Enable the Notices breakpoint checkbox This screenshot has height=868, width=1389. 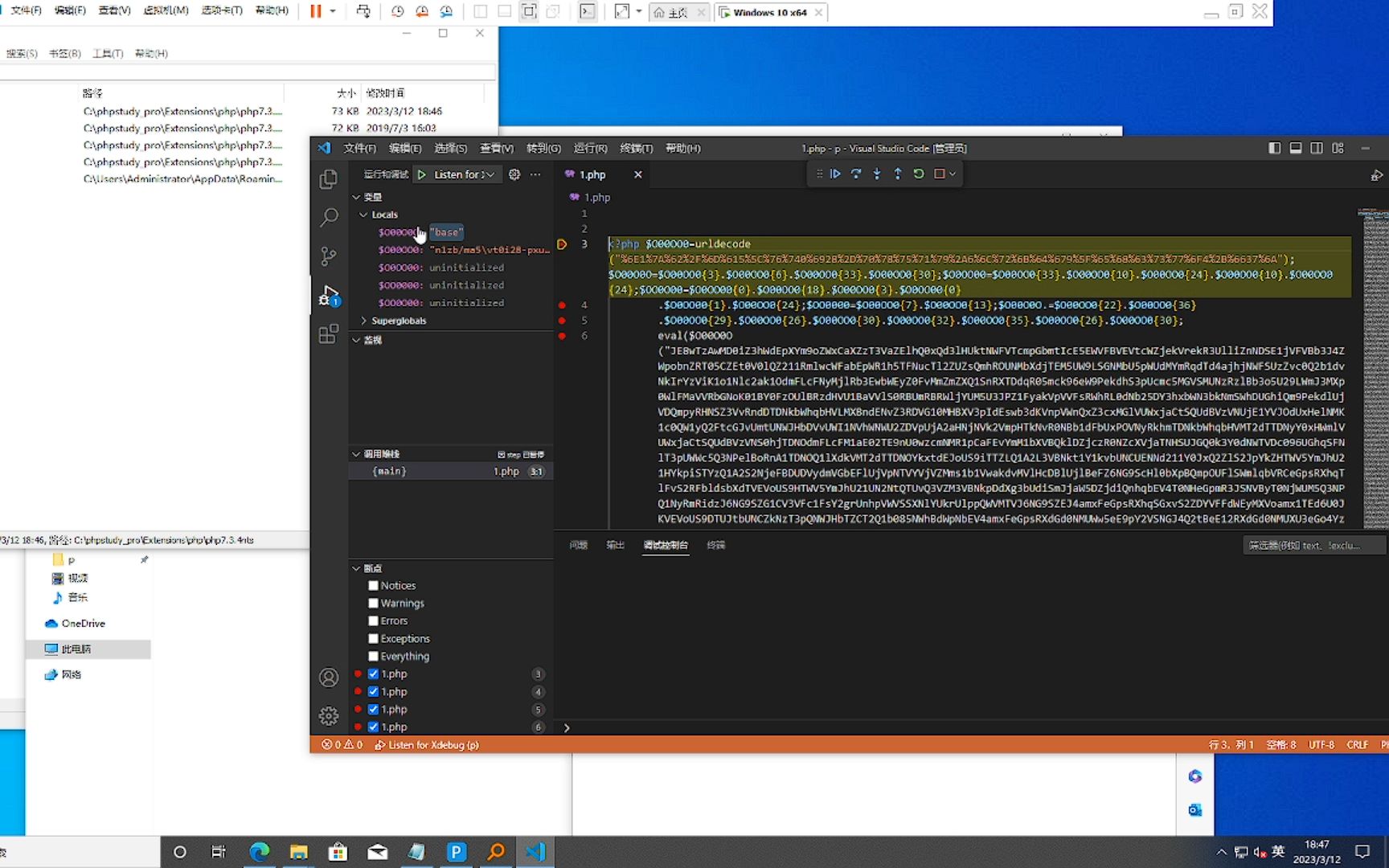click(373, 586)
